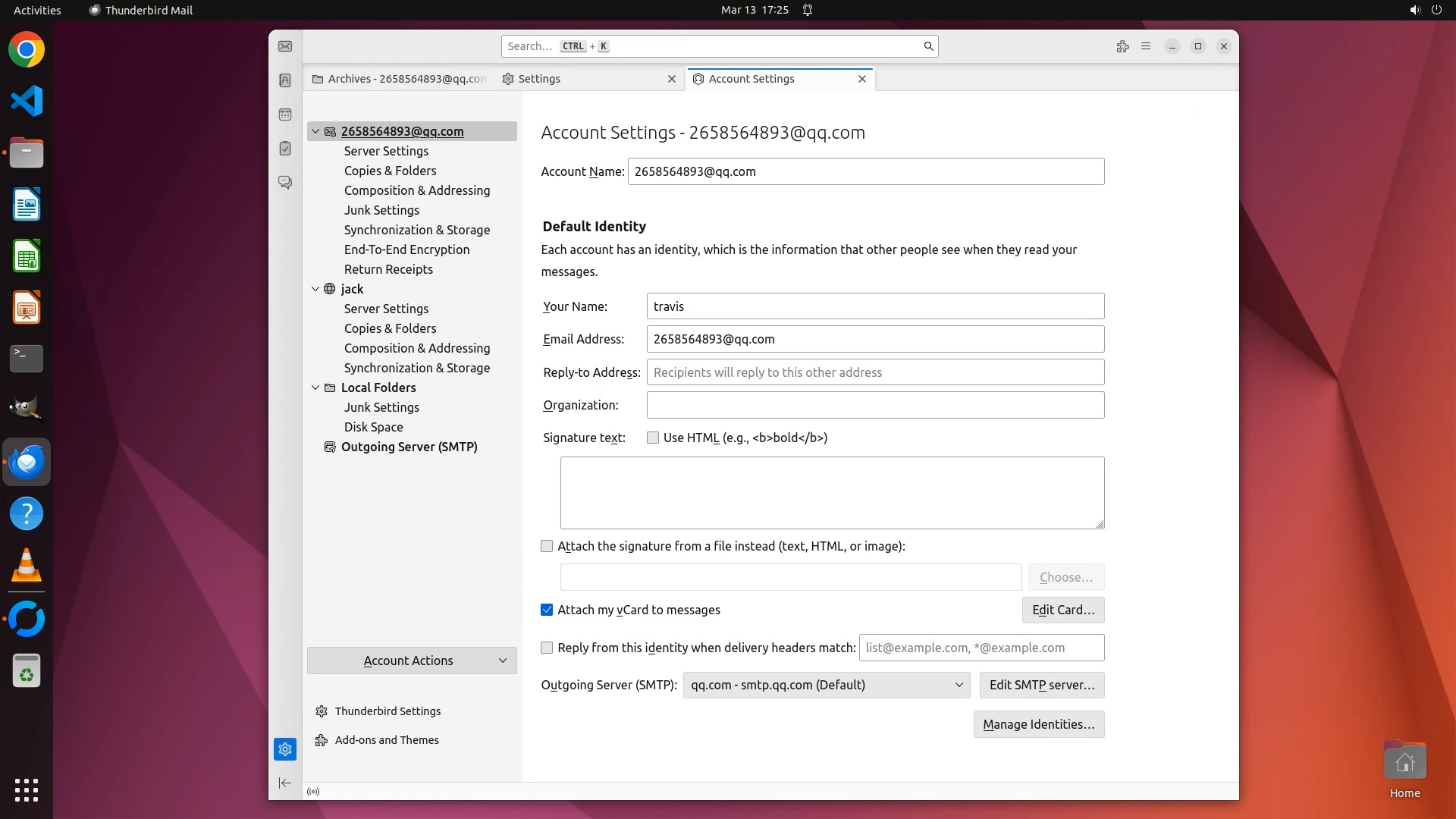Uncheck Attach my vCard to messages
The image size is (1456, 819).
tap(547, 610)
